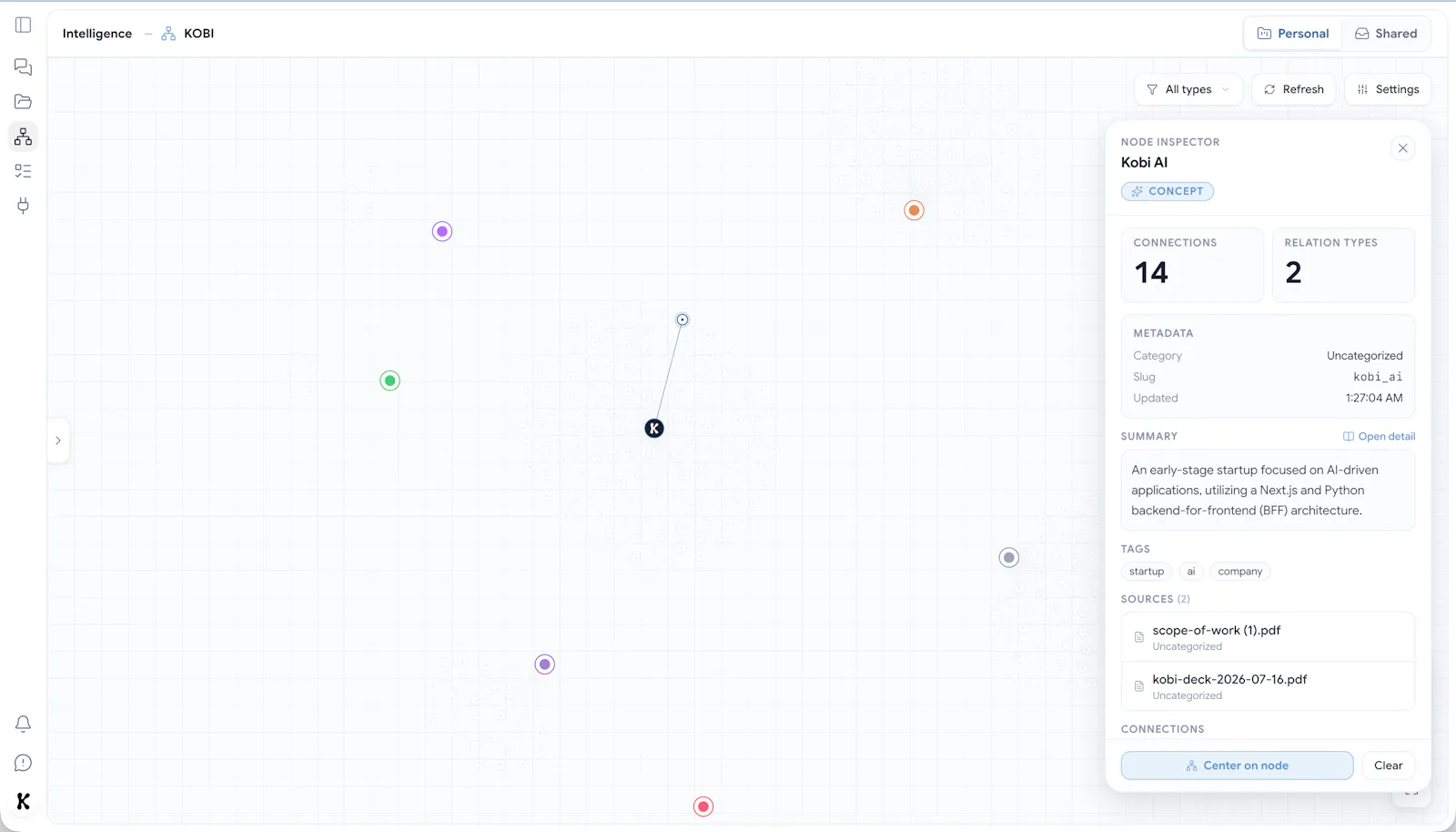Click the KOBI breadcrumb label
Image resolution: width=1456 pixels, height=832 pixels.
[199, 34]
